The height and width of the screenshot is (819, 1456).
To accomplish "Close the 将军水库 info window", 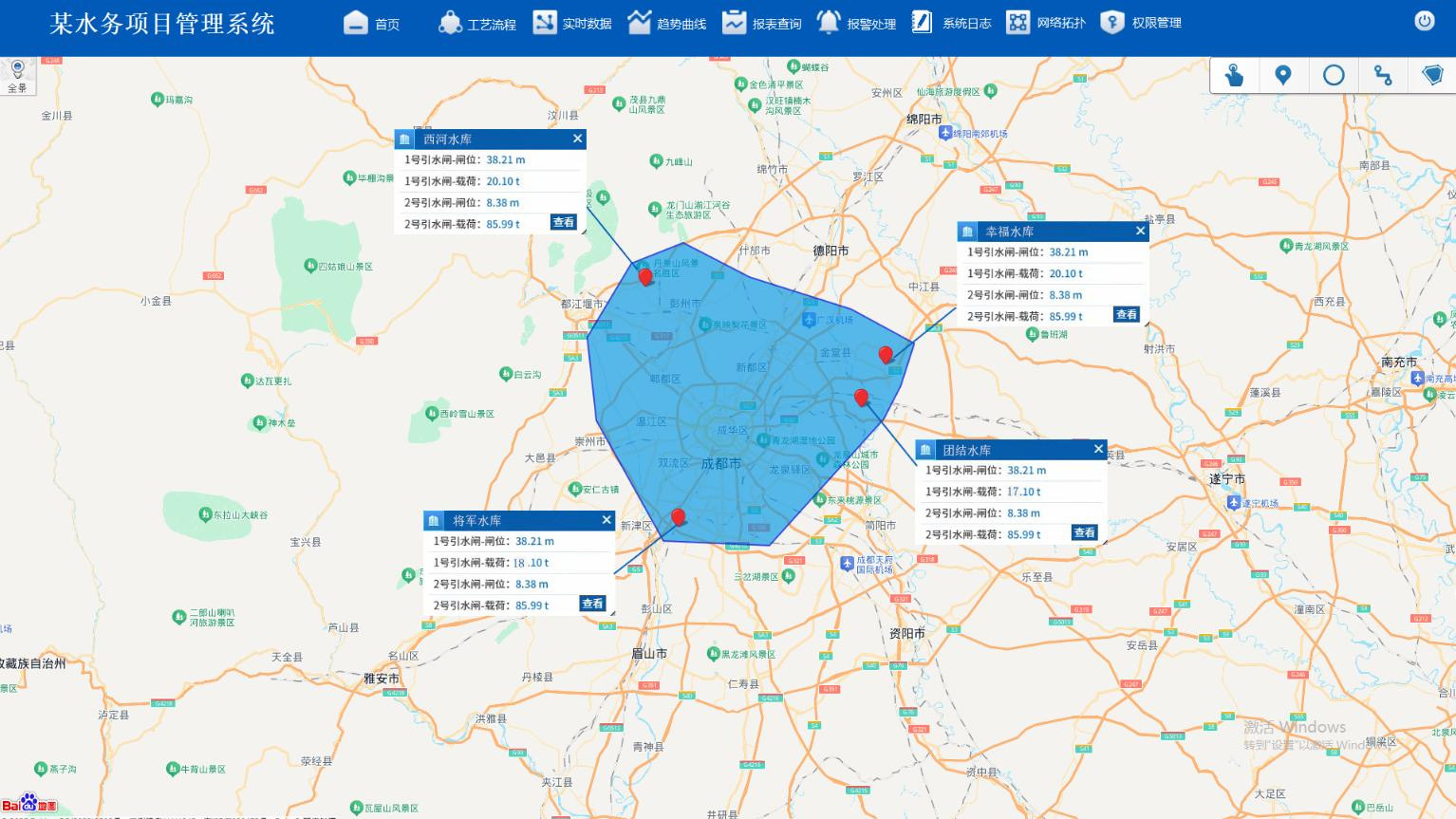I will [607, 520].
